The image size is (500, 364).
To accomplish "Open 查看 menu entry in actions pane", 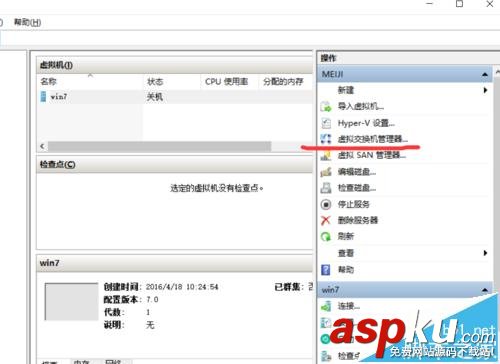I will [346, 253].
